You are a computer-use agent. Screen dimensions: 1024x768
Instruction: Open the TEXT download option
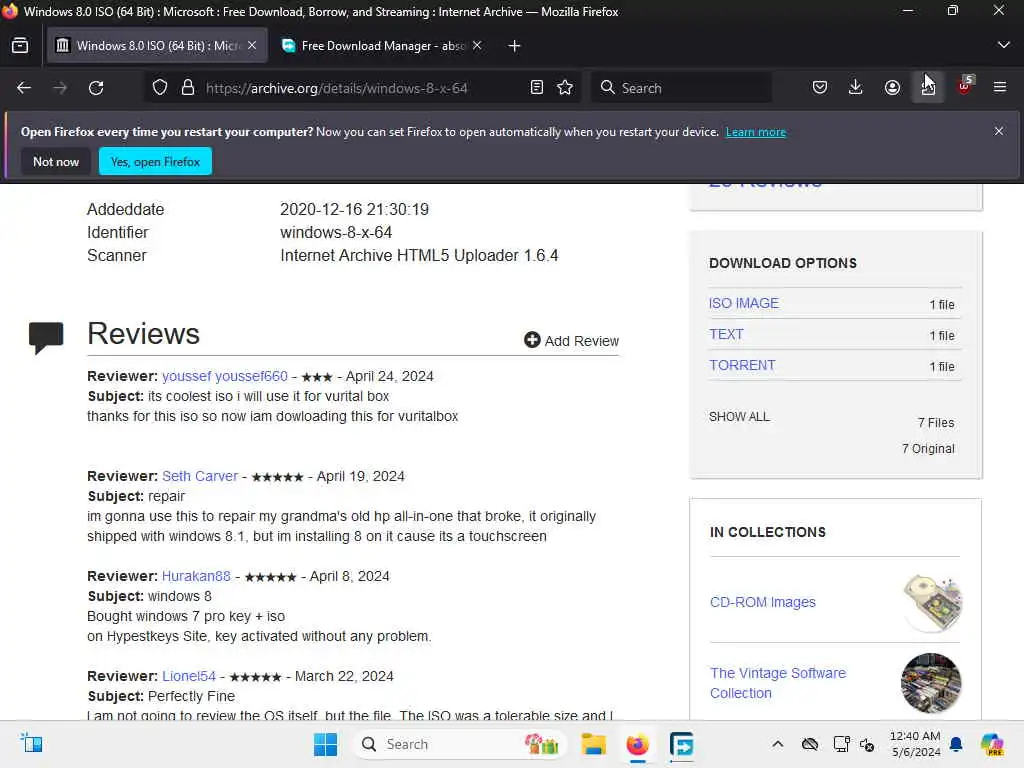coord(726,334)
